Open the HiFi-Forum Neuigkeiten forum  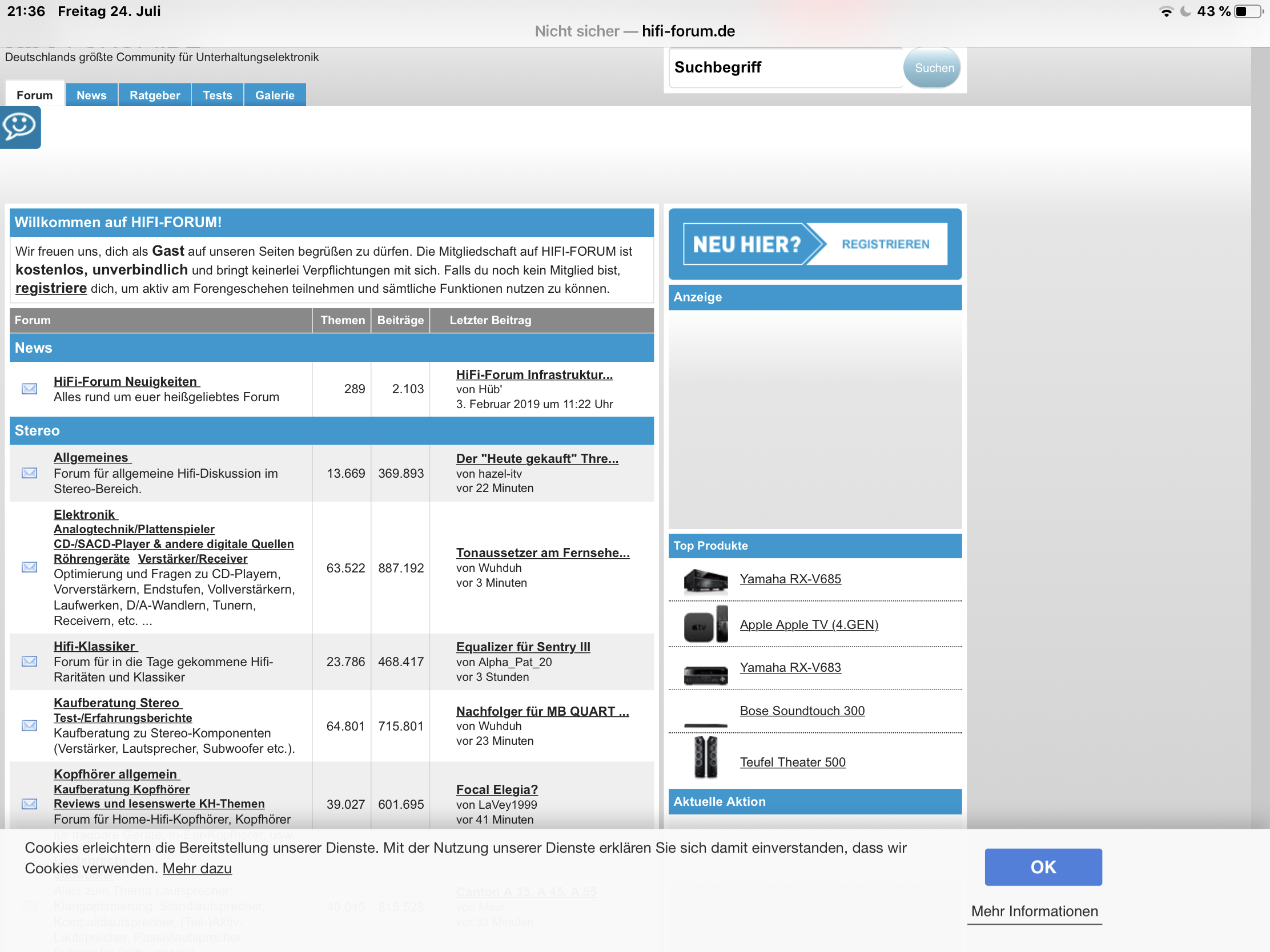pyautogui.click(x=125, y=382)
